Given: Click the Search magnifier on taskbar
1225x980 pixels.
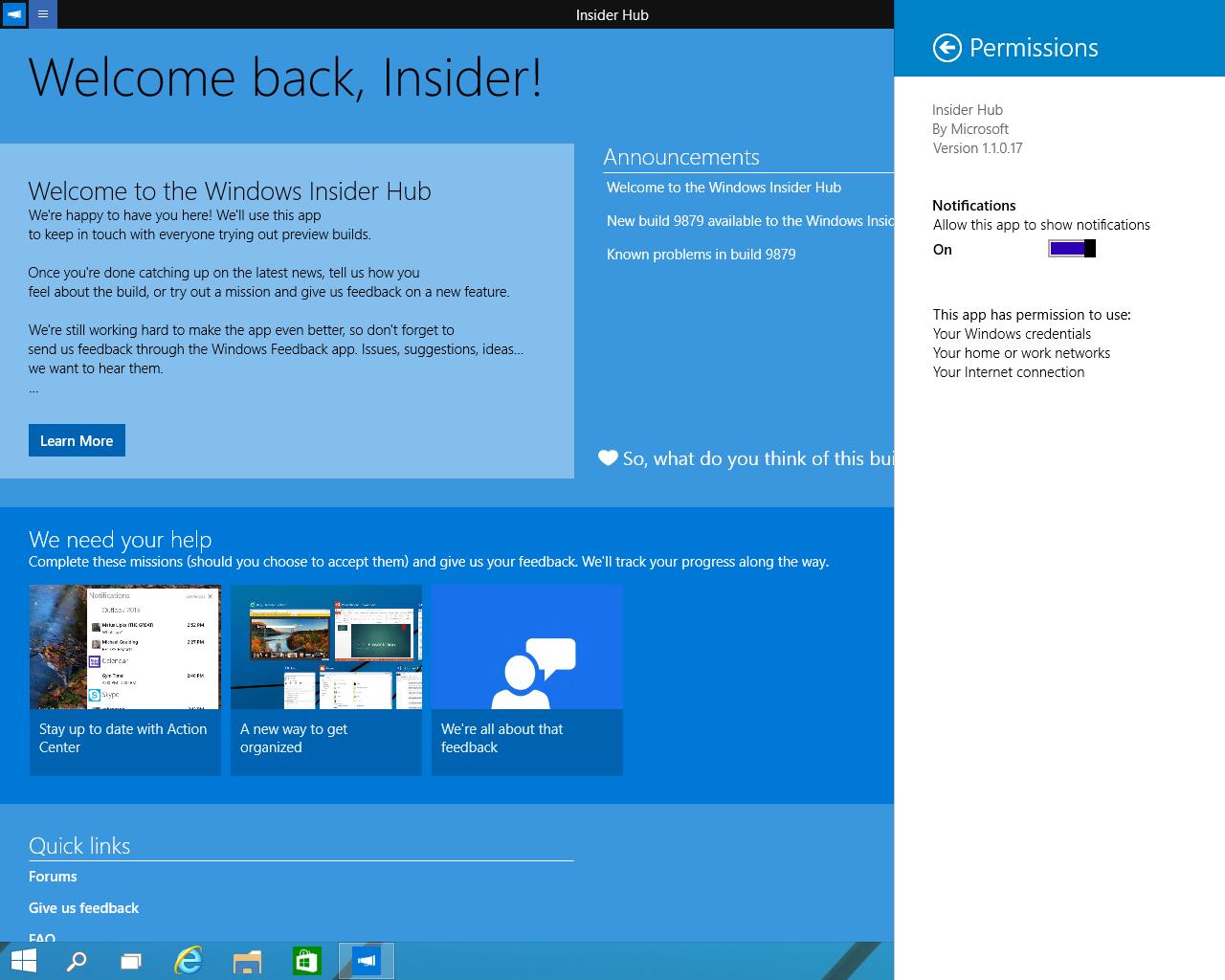Looking at the screenshot, I should click(x=77, y=961).
